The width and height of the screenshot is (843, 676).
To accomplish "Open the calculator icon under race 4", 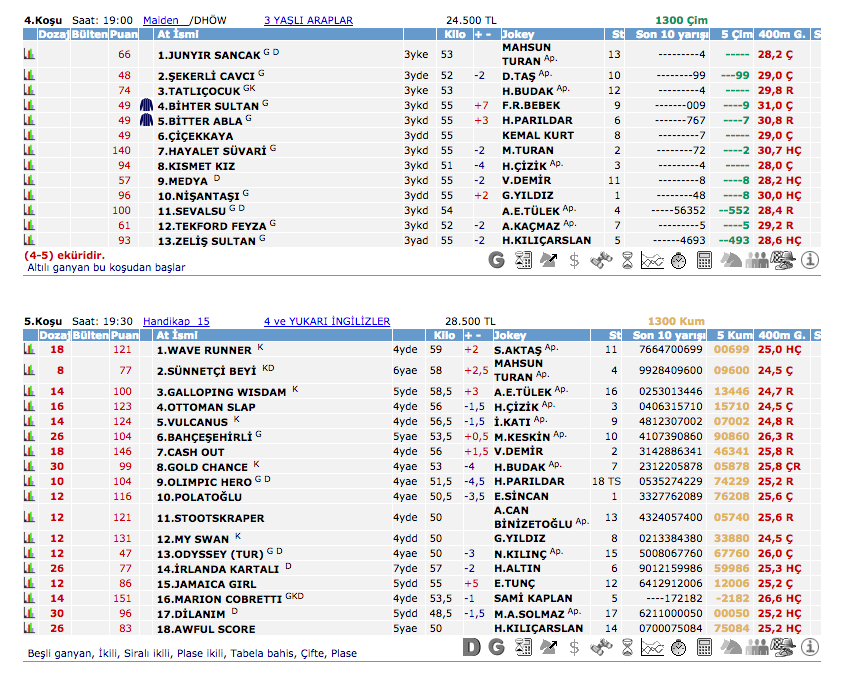I will pos(704,261).
